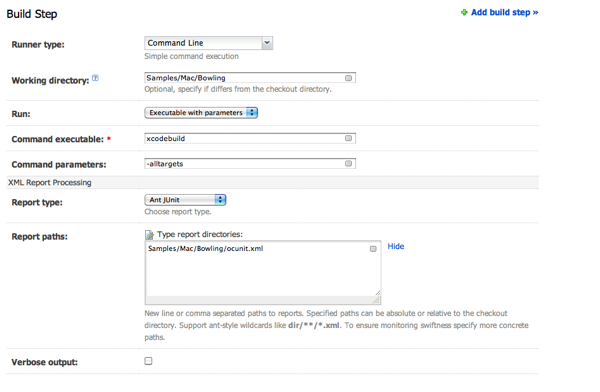This screenshot has height=392, width=600.
Task: Click the green plus icon beside Add build step
Action: (x=464, y=12)
